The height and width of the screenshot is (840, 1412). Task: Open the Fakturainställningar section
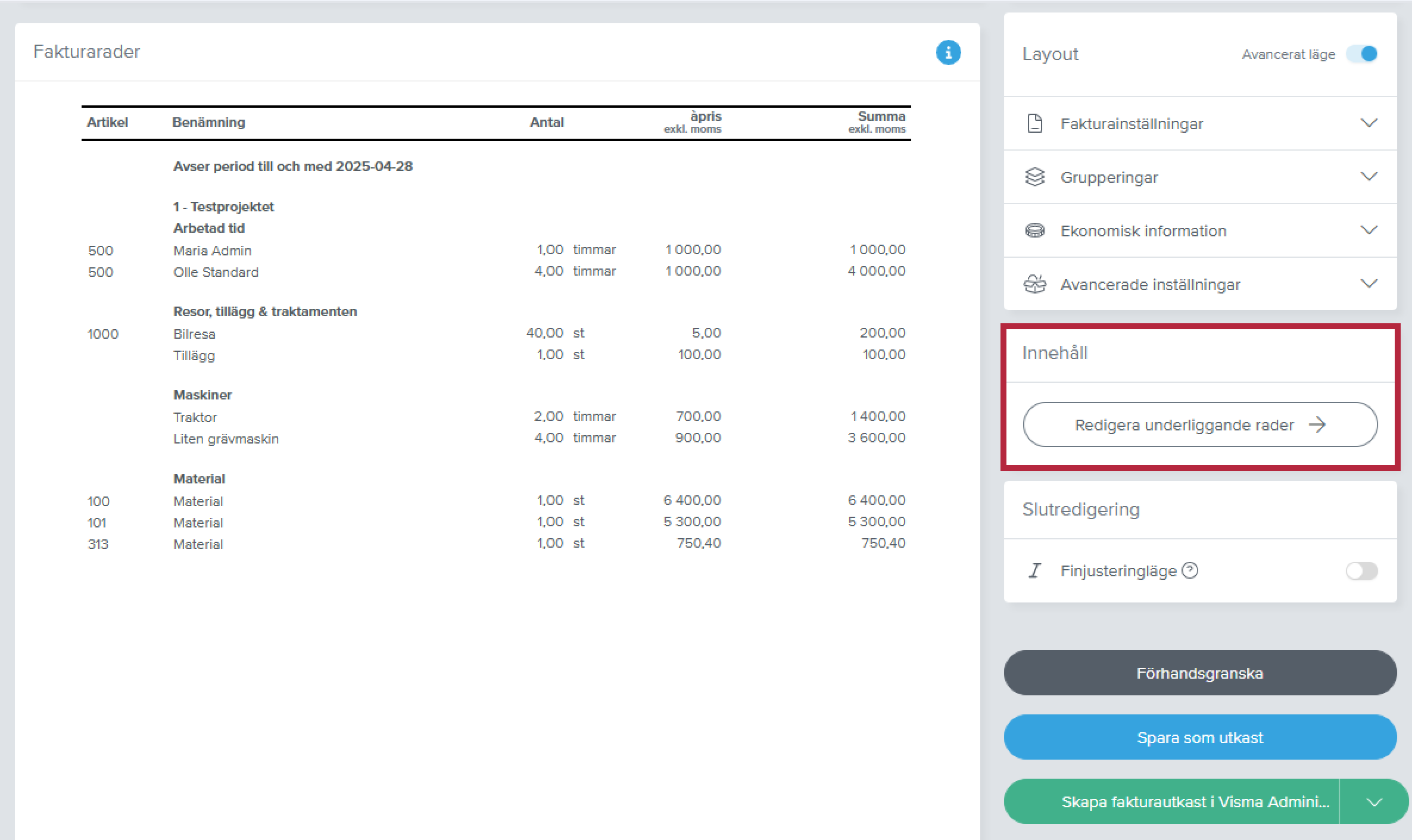click(1200, 123)
